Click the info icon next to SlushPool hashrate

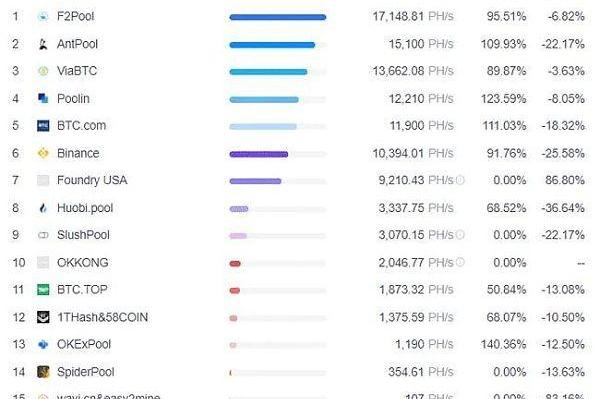461,235
